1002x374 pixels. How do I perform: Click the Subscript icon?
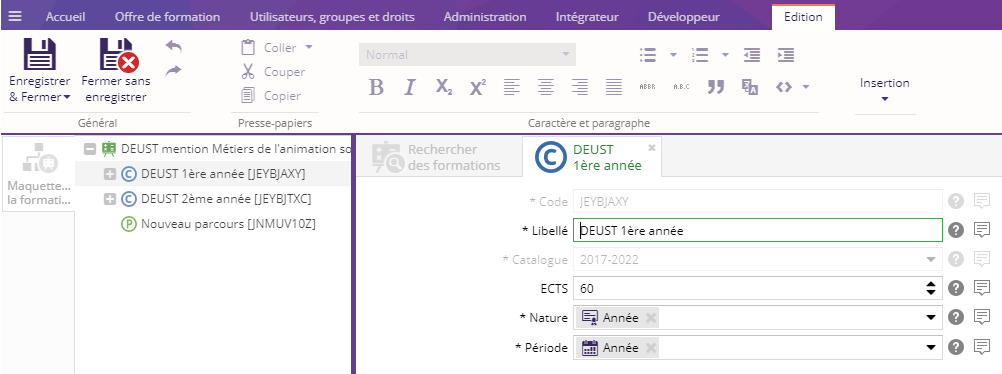[x=444, y=87]
